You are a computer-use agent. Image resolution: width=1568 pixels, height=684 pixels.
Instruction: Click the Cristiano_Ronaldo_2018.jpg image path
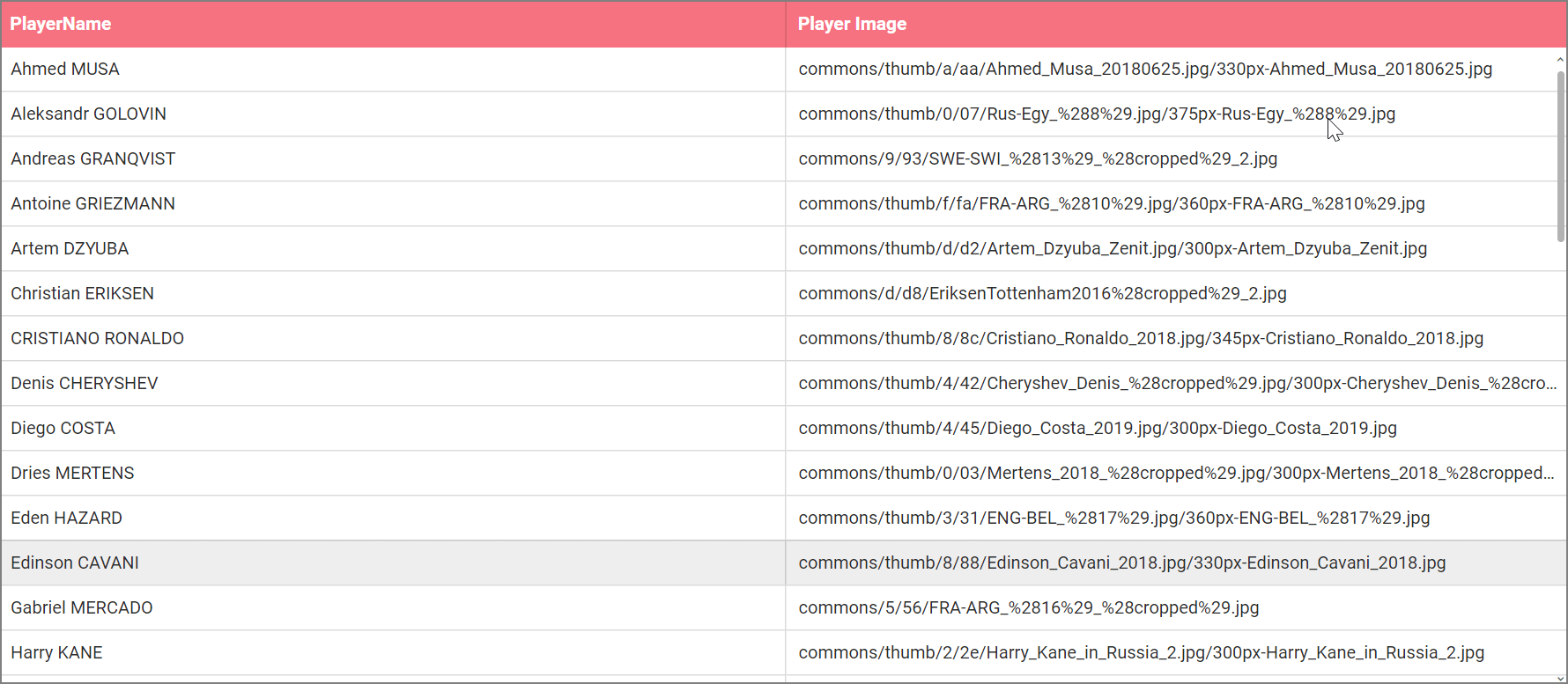click(1141, 338)
